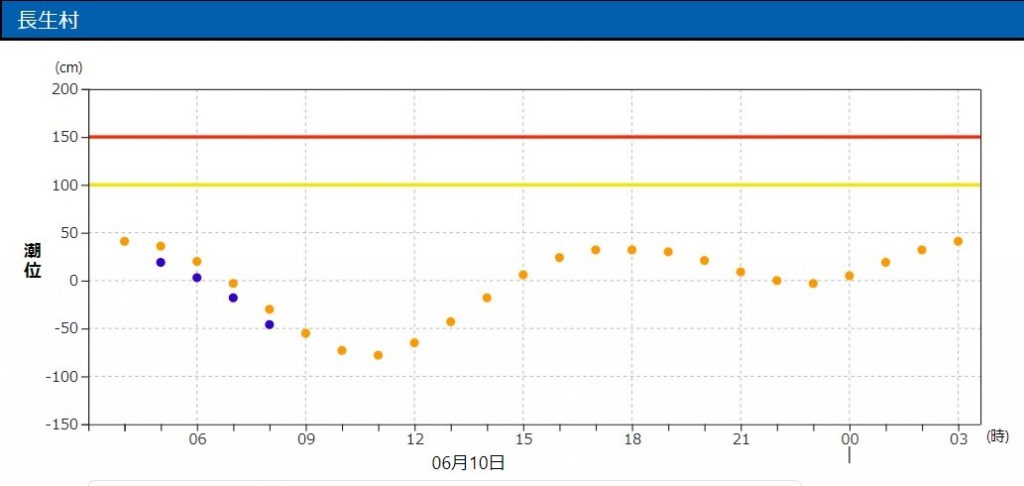This screenshot has width=1024, height=486.
Task: Click the 長生村 header title
Action: [48, 20]
